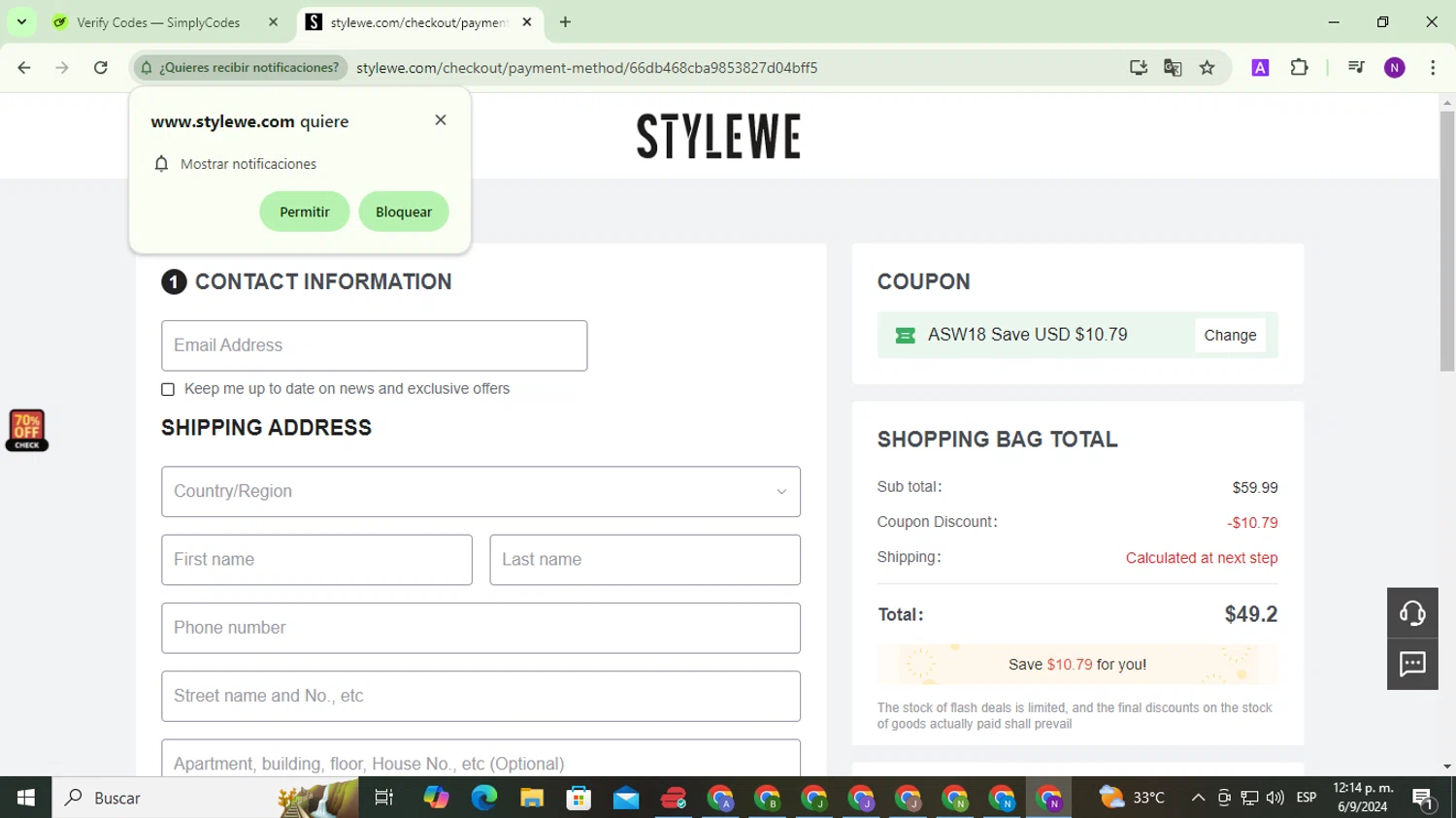Click the Bloquear button
1456x818 pixels.
tap(404, 212)
